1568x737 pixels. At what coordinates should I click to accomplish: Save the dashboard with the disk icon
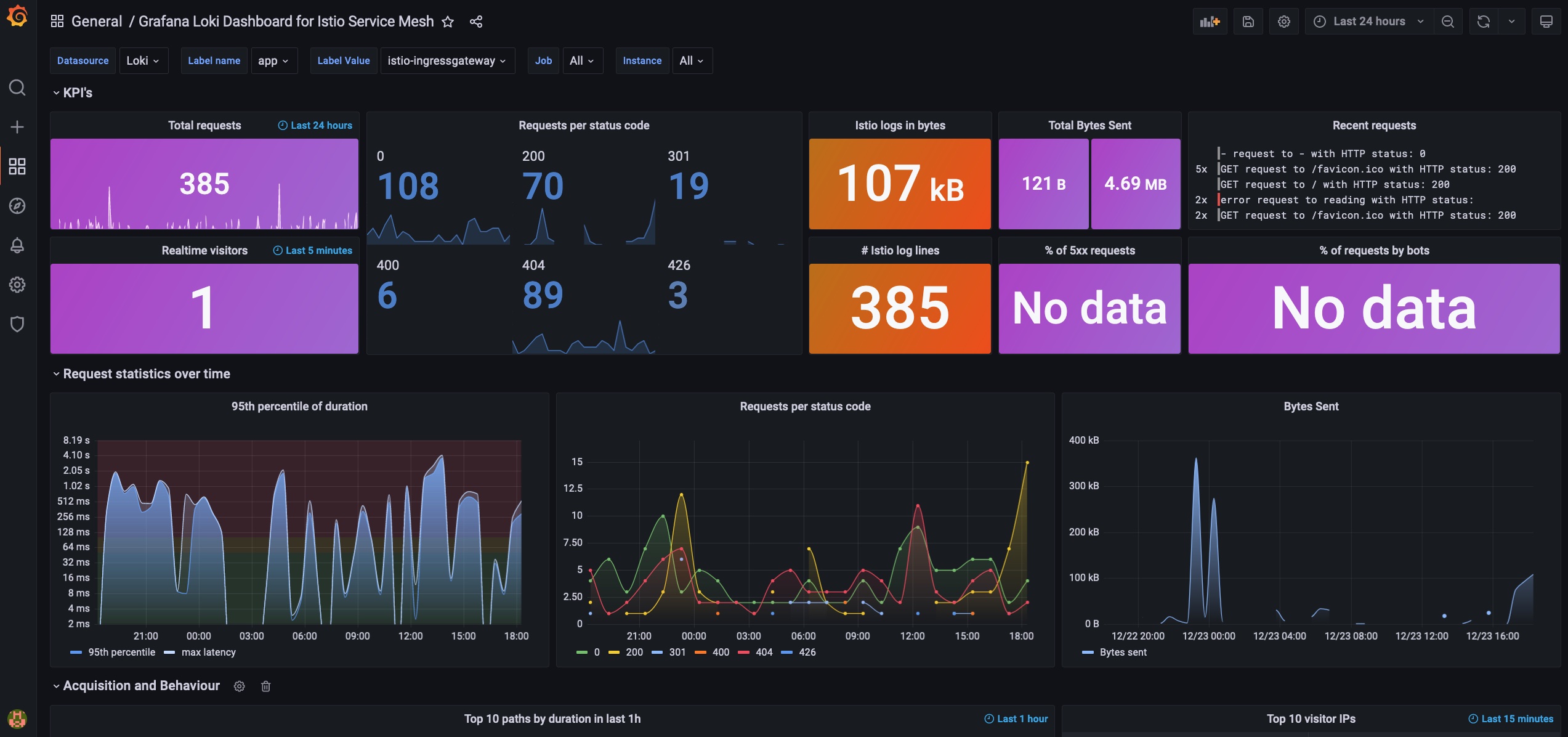pos(1248,22)
